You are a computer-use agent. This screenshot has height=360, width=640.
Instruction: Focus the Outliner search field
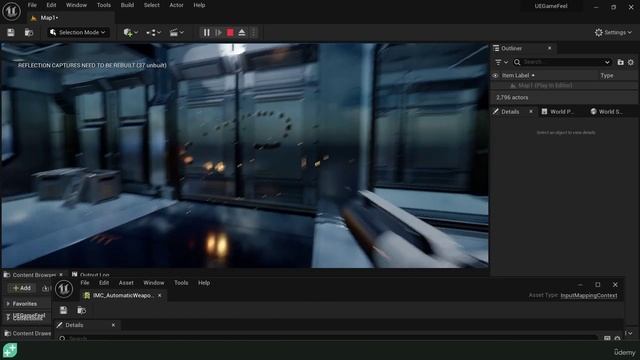pos(562,62)
